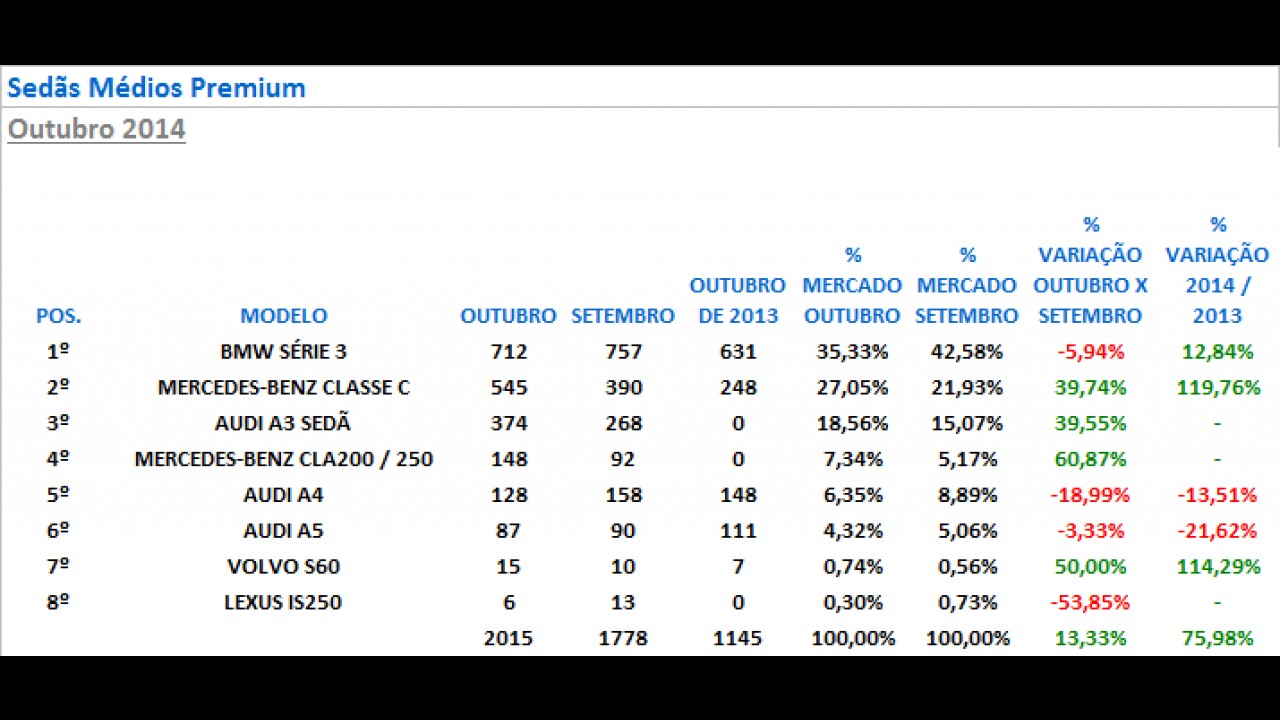Click the green variation '12,84%'
The height and width of the screenshot is (720, 1280).
coord(1217,352)
